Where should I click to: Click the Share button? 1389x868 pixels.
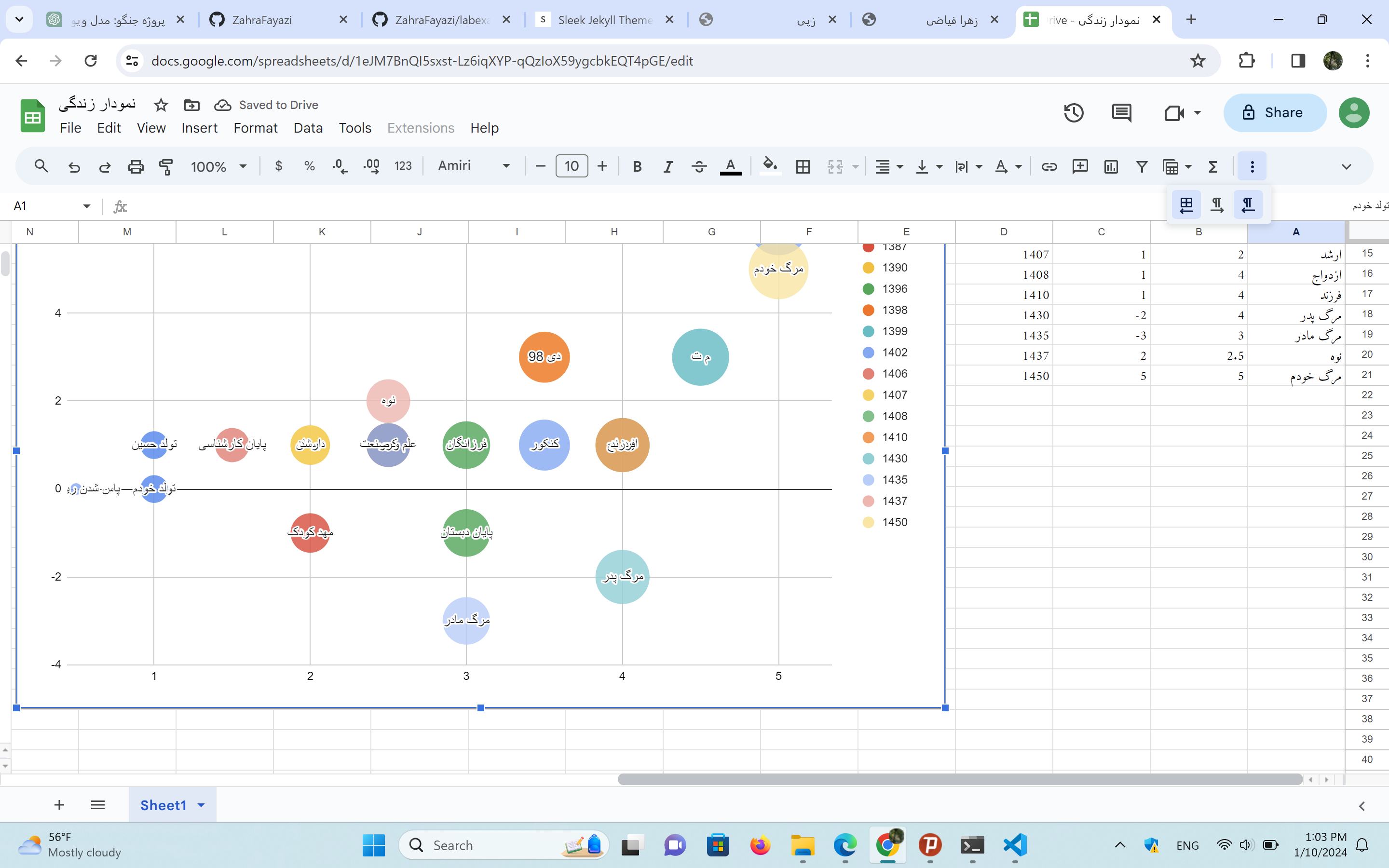(x=1274, y=112)
